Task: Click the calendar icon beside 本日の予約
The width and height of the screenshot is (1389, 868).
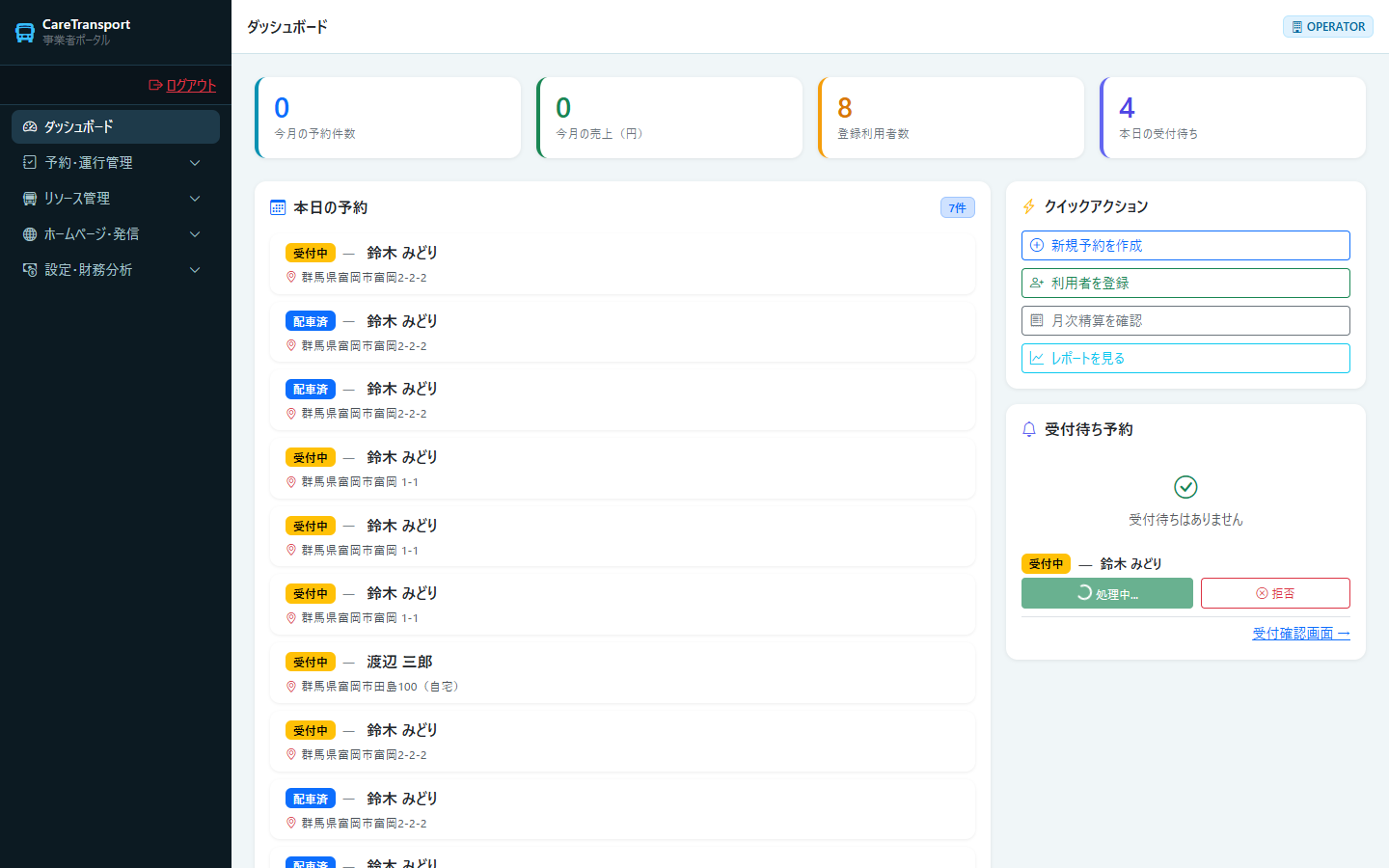Action: click(278, 207)
